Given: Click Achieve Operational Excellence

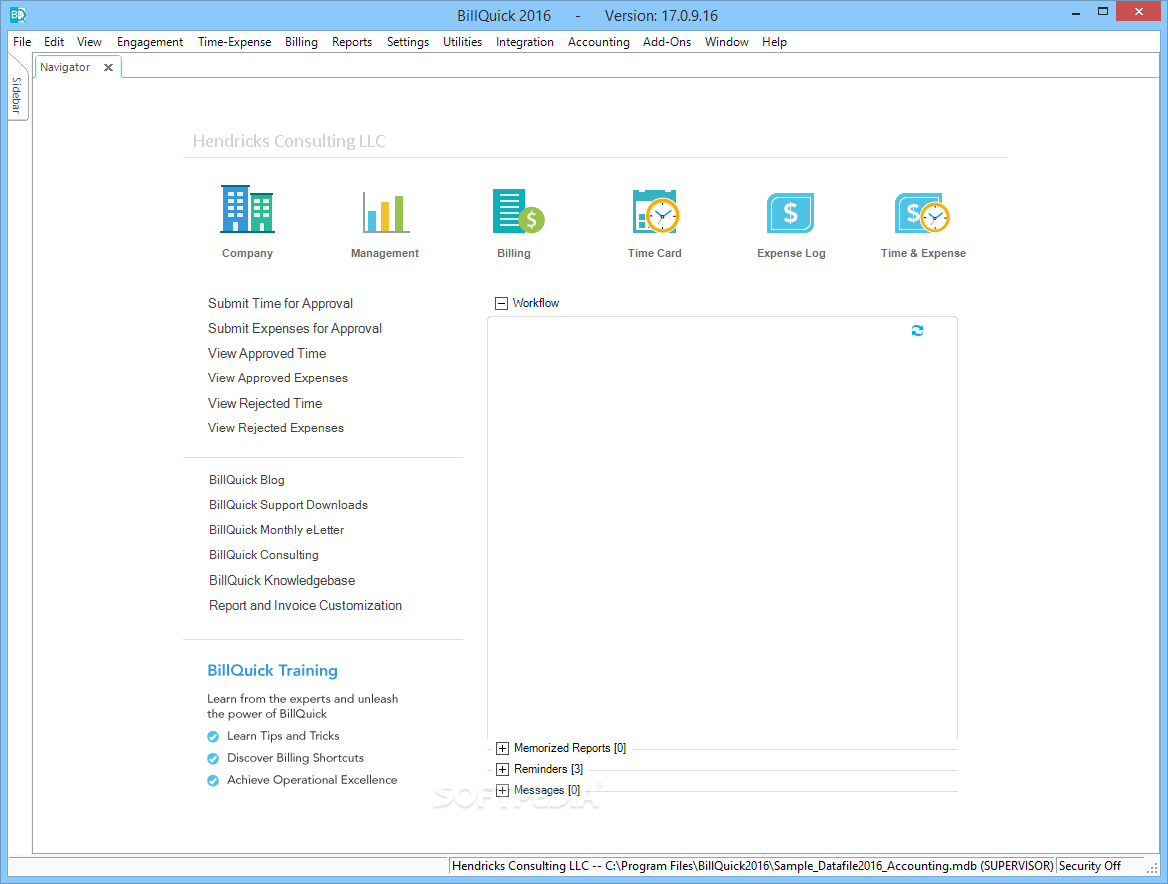Looking at the screenshot, I should coord(312,780).
